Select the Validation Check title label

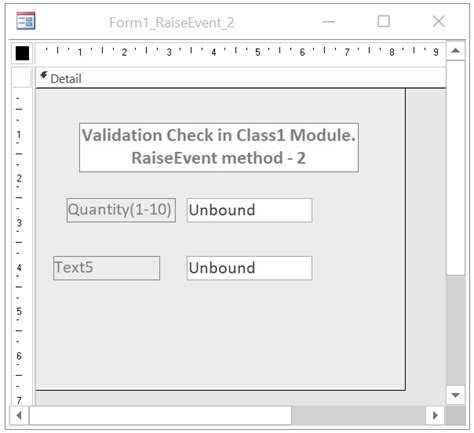[219, 147]
